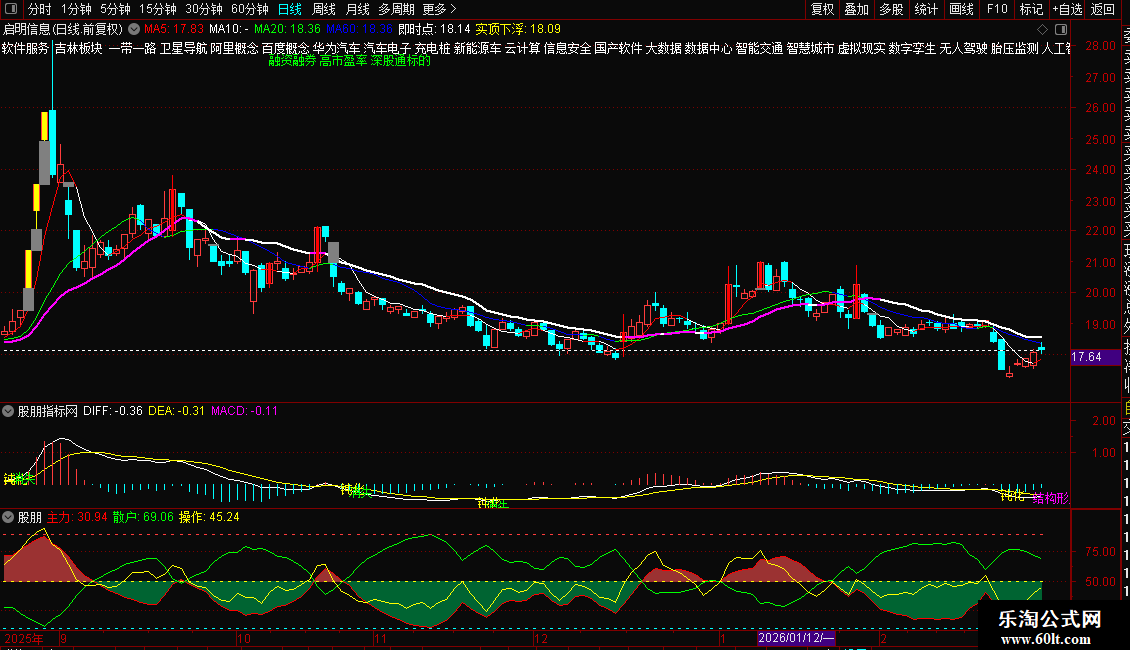
Task: Click the 一带一路 concept tag
Action: [x=133, y=48]
